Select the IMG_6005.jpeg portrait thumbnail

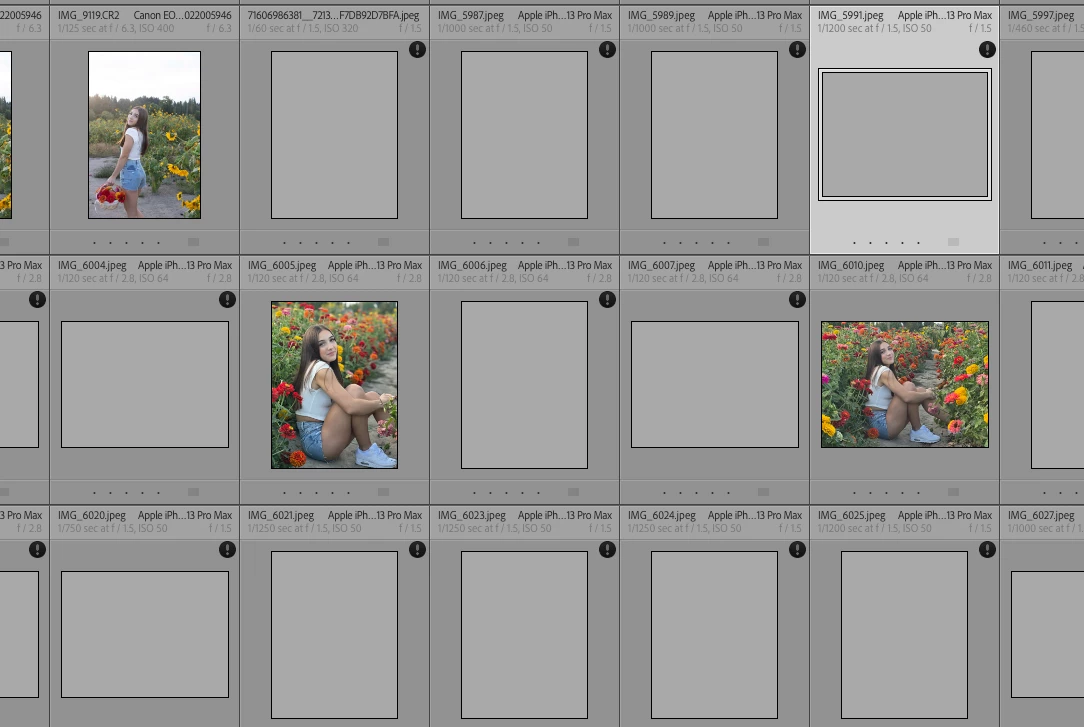pos(335,385)
